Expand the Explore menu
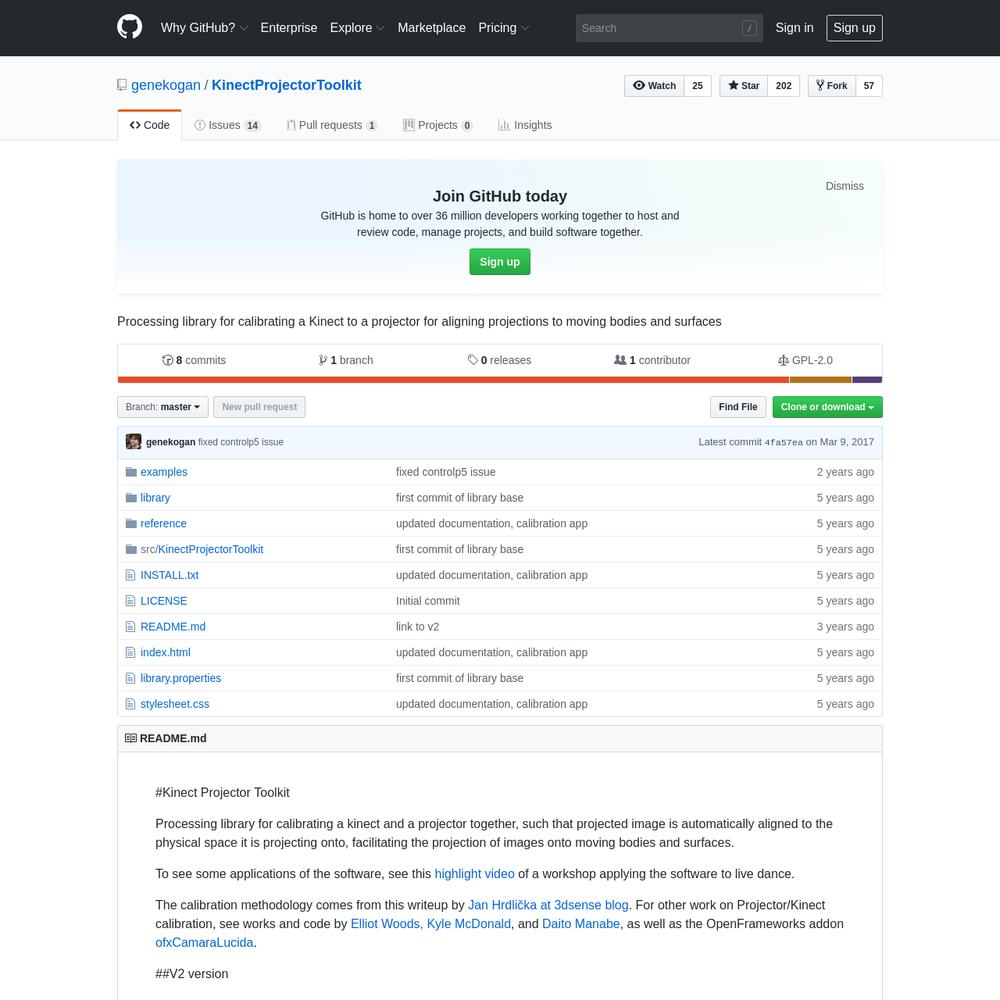Image resolution: width=1000 pixels, height=1000 pixels. pos(357,27)
